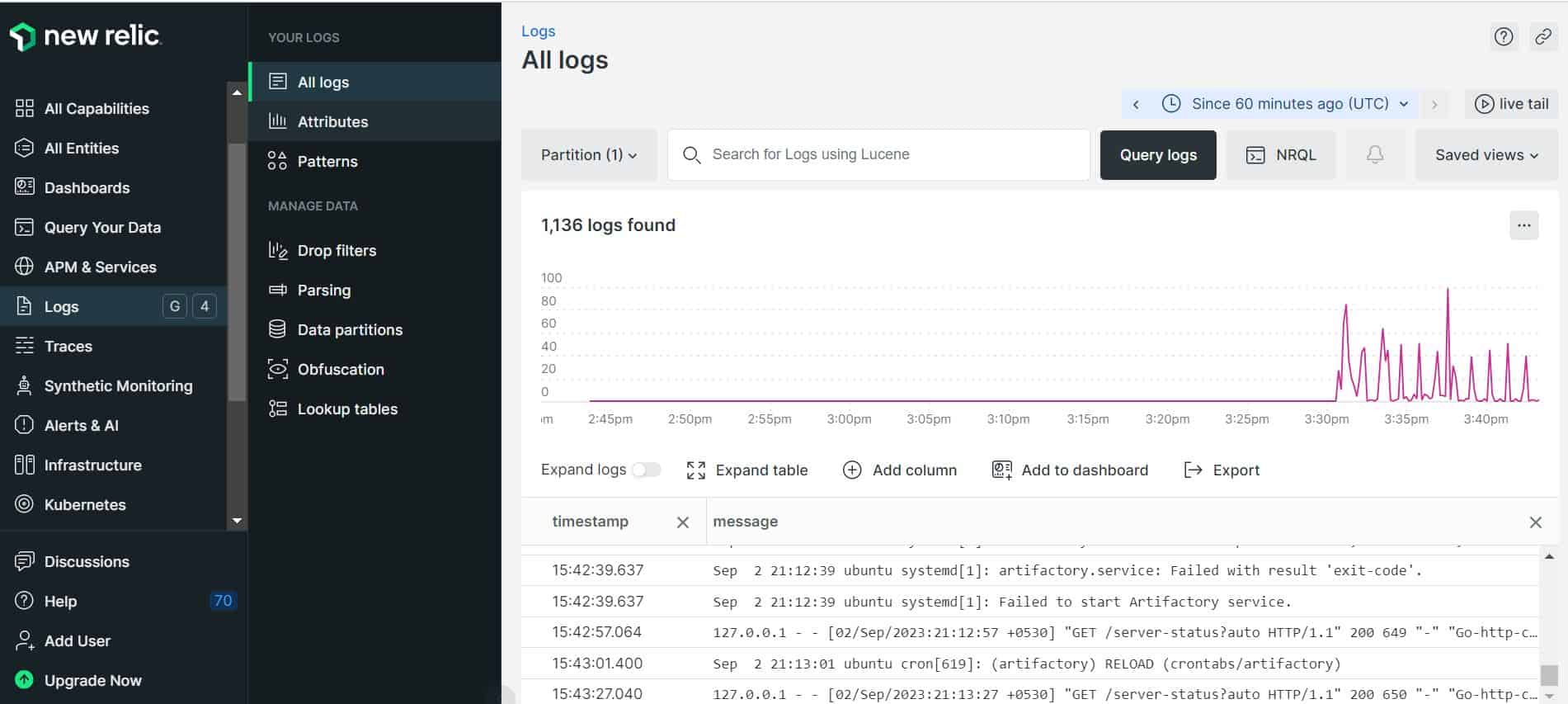Viewport: 1568px width, 704px height.
Task: Open the Kubernetes icon
Action: pyautogui.click(x=25, y=504)
